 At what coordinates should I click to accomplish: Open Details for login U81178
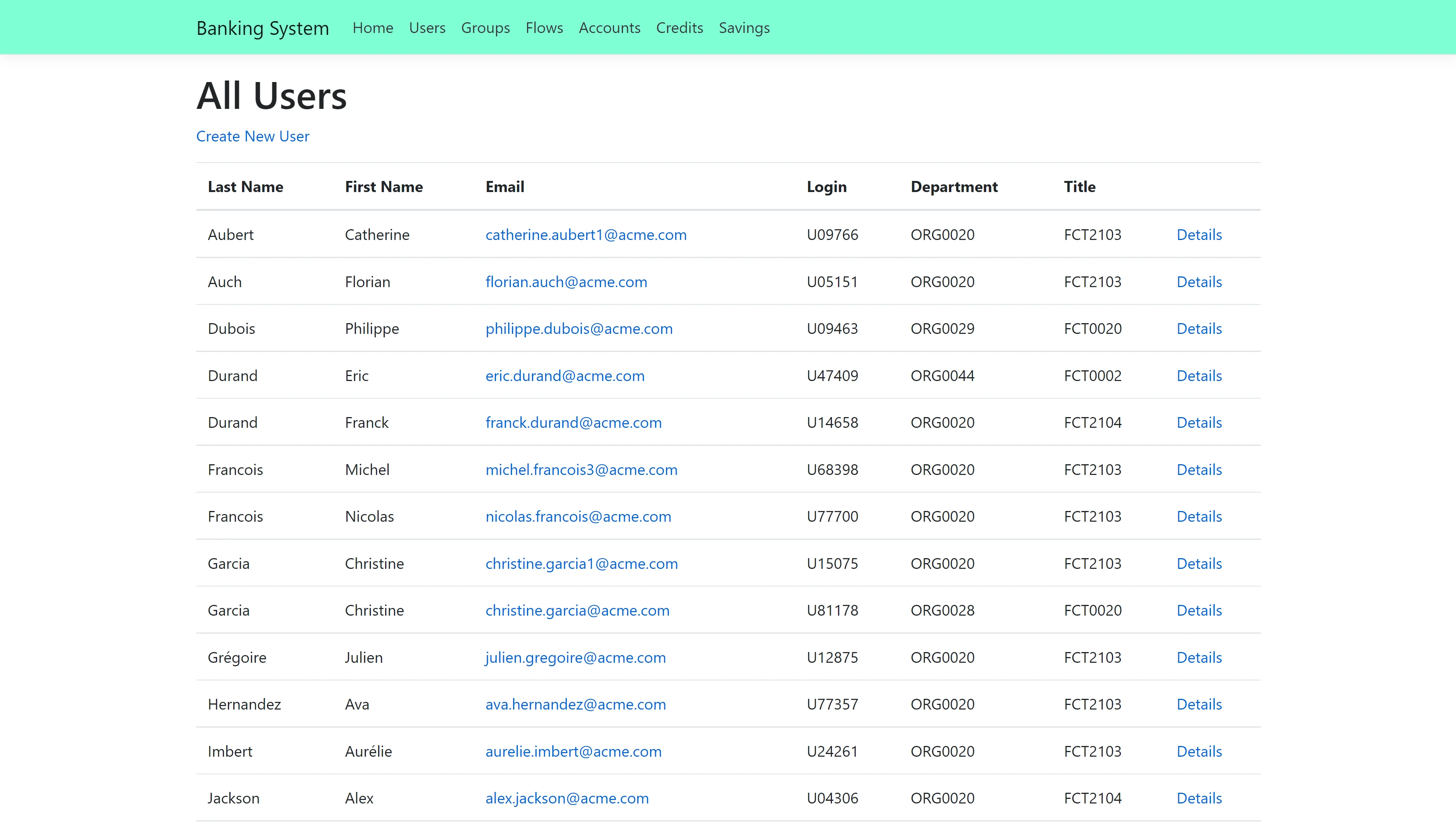(x=1199, y=610)
